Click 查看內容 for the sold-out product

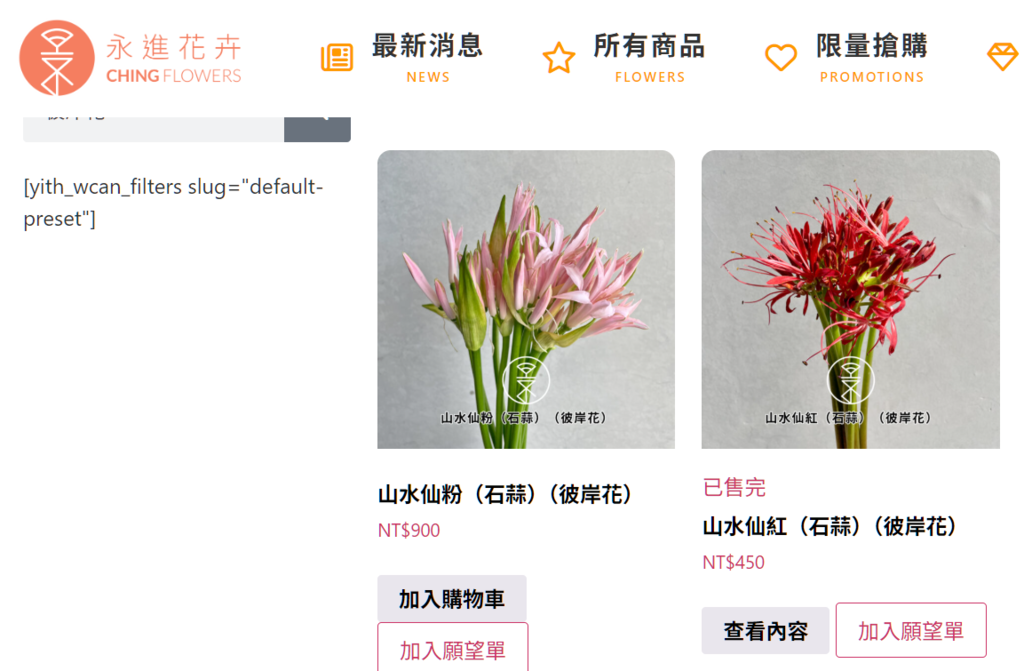[765, 630]
